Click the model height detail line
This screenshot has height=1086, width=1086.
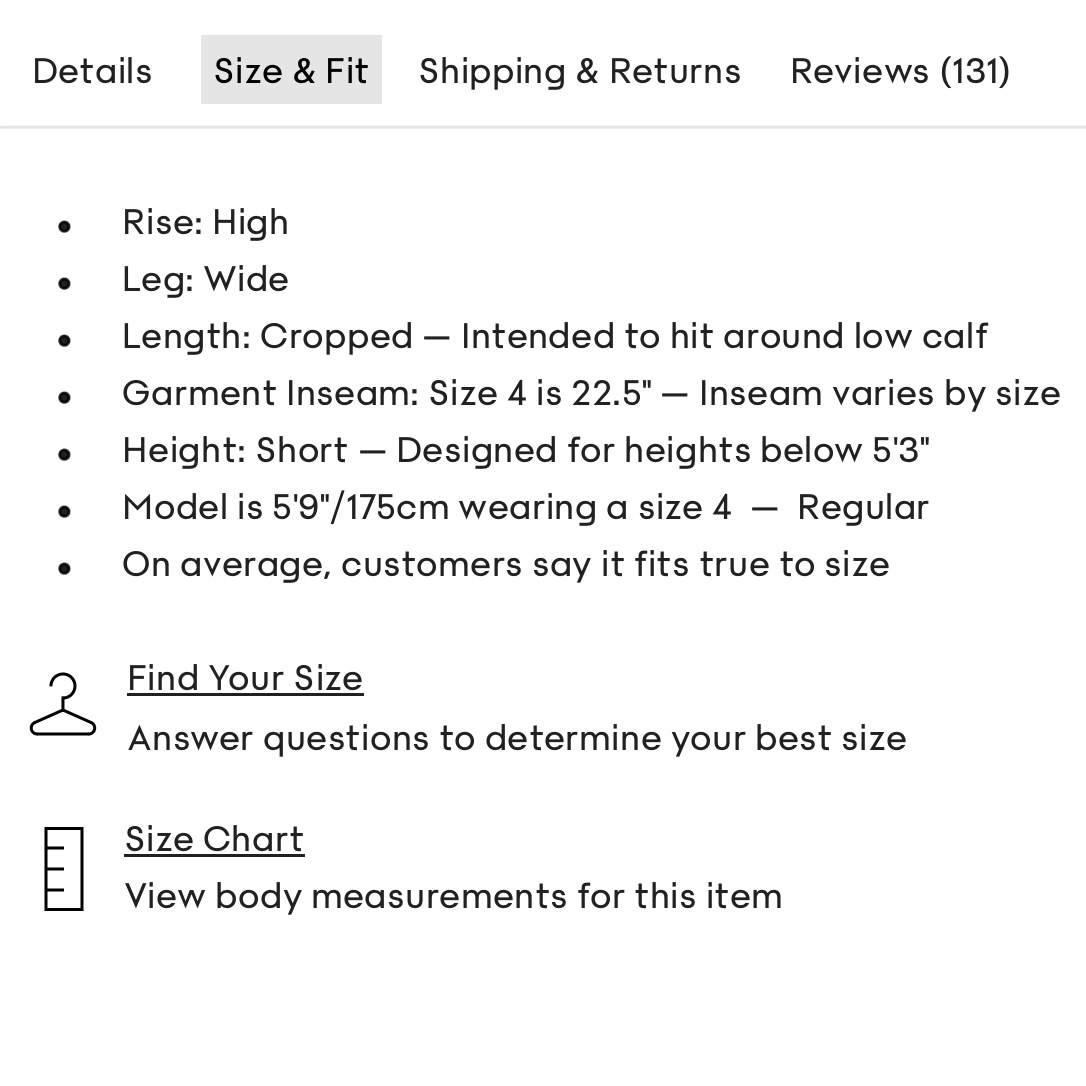click(x=525, y=507)
